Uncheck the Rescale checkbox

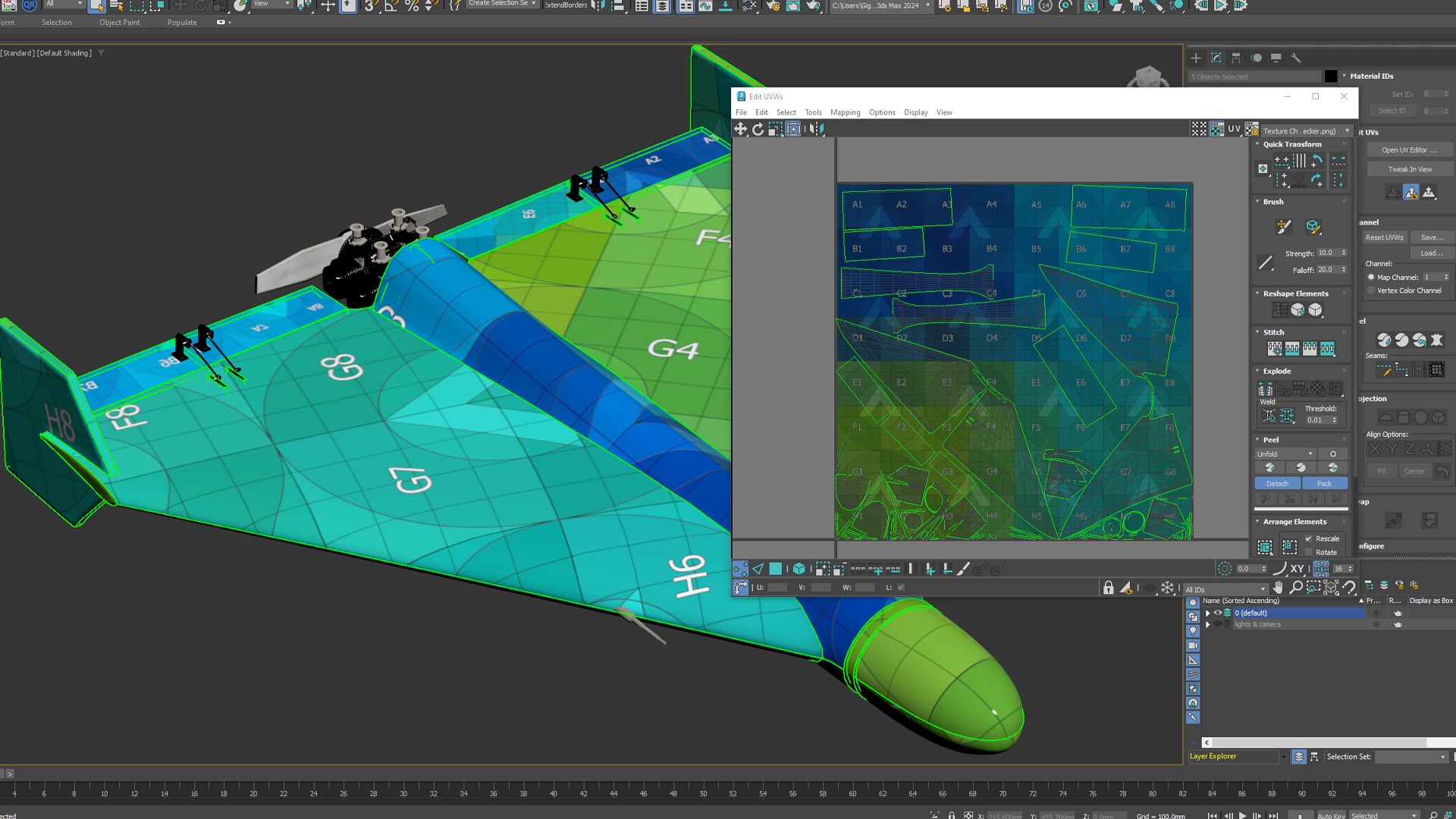point(1308,538)
